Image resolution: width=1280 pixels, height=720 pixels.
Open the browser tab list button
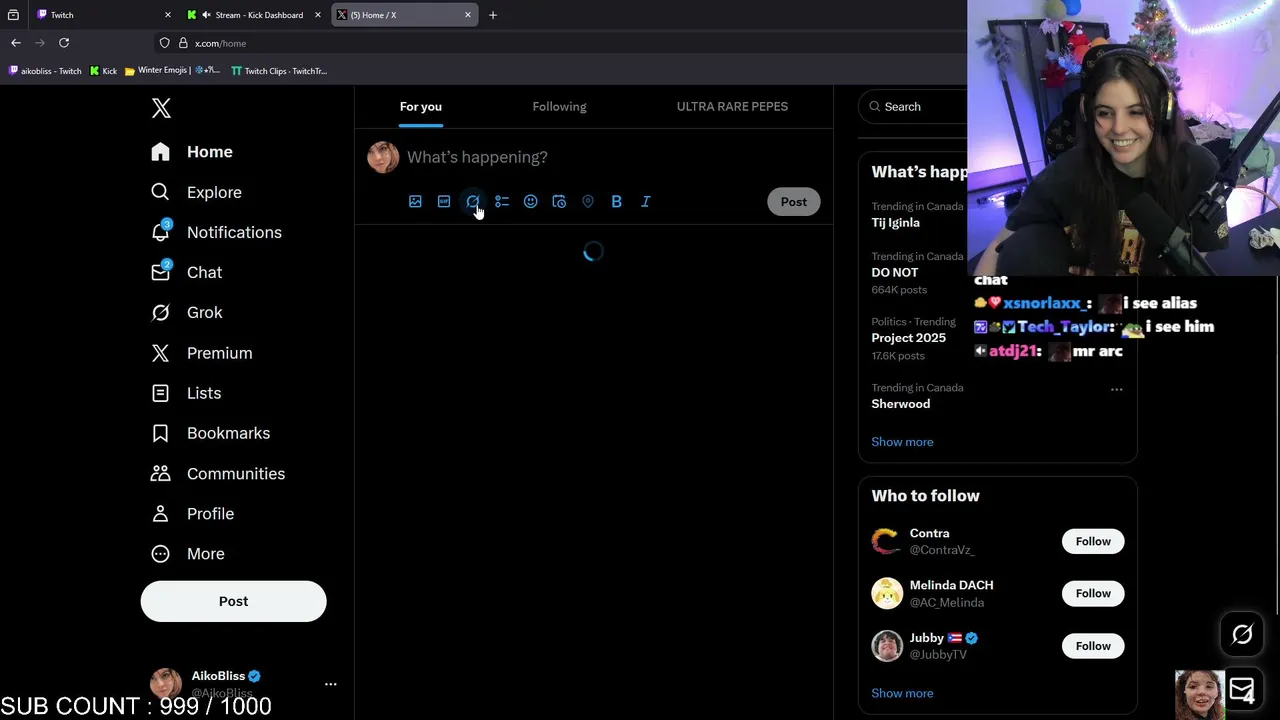click(x=13, y=15)
